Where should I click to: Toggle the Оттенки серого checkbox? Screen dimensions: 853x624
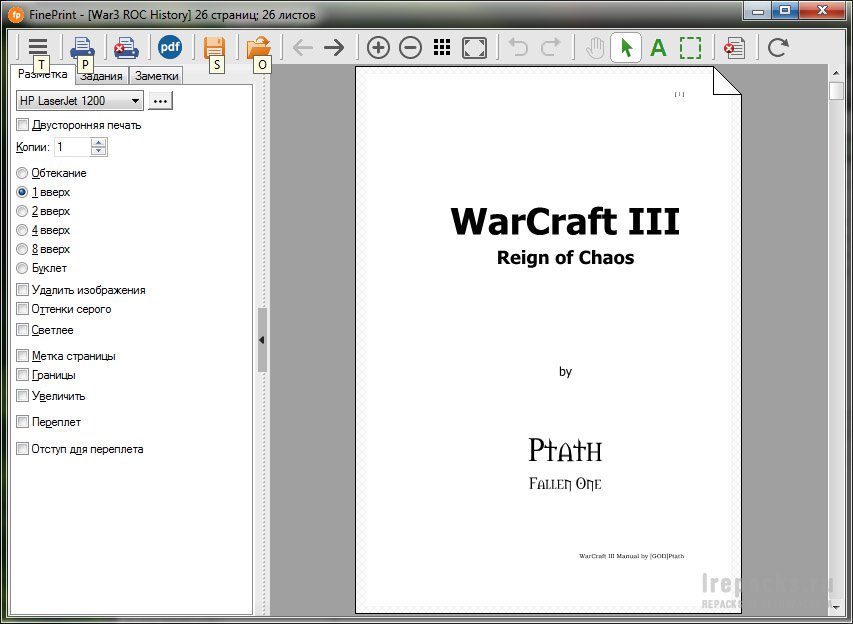pyautogui.click(x=23, y=309)
